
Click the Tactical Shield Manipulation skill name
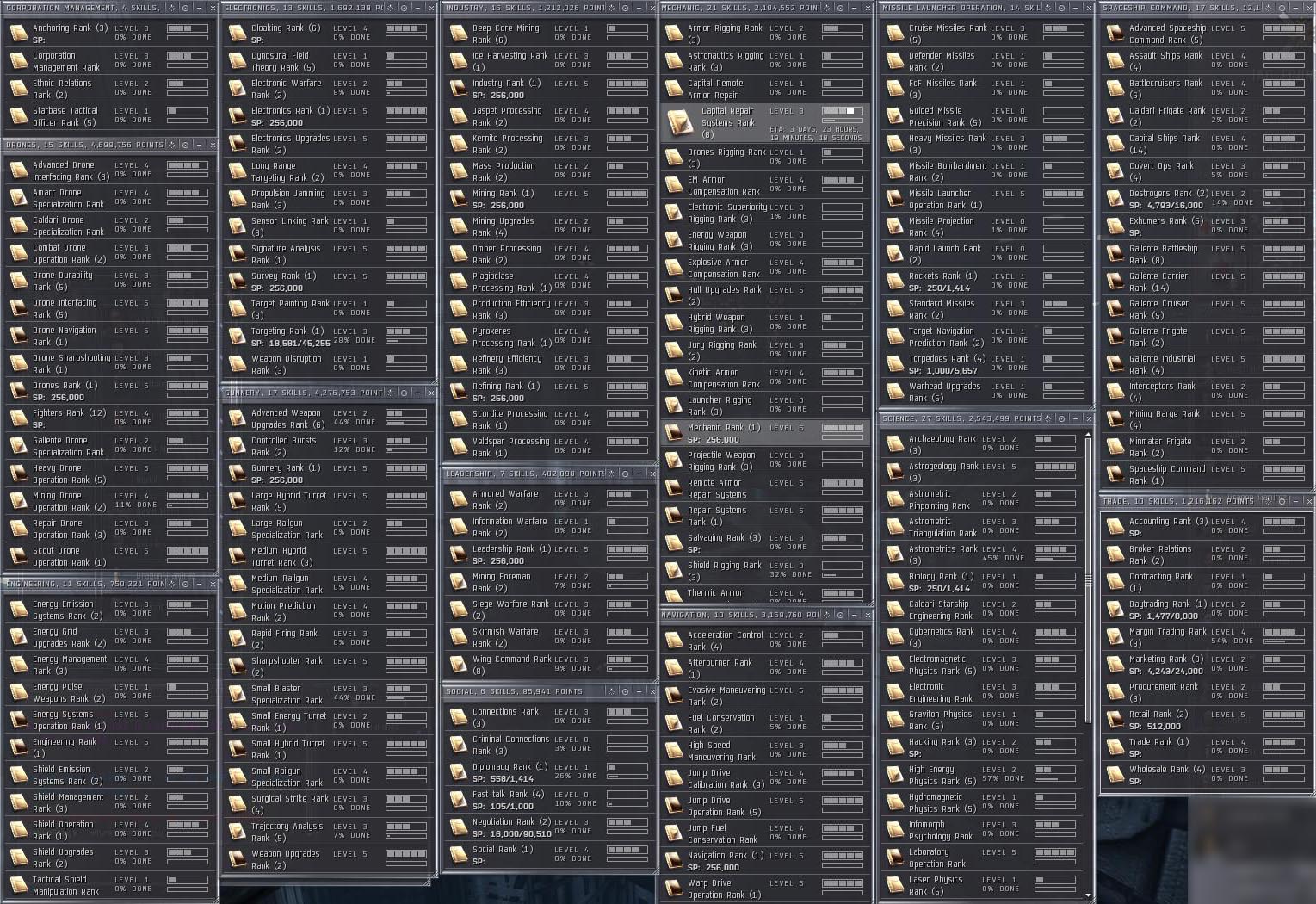click(65, 885)
